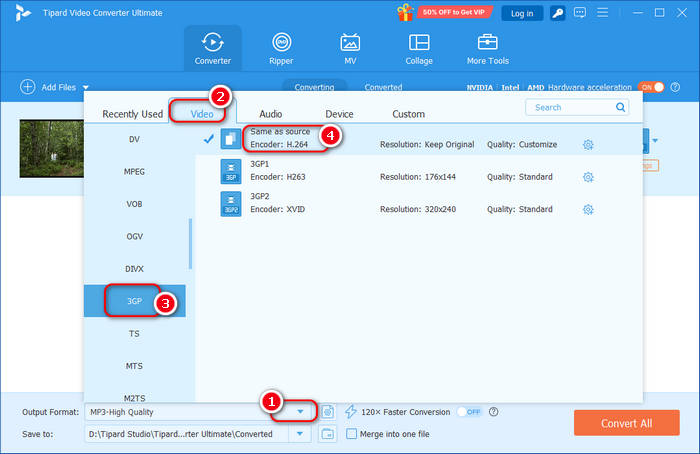Click the Add Files plus icon
Image resolution: width=700 pixels, height=454 pixels.
28,87
